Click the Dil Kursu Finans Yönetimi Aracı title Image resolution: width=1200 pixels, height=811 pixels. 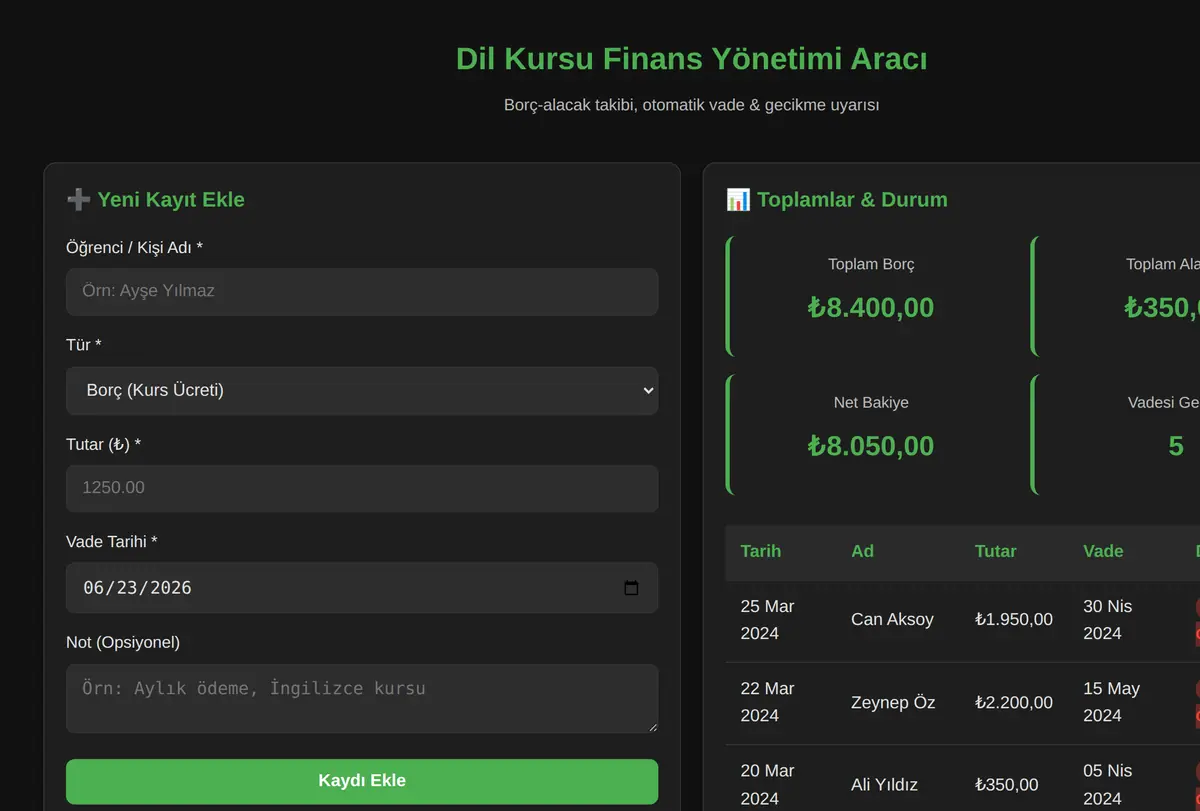(x=691, y=59)
